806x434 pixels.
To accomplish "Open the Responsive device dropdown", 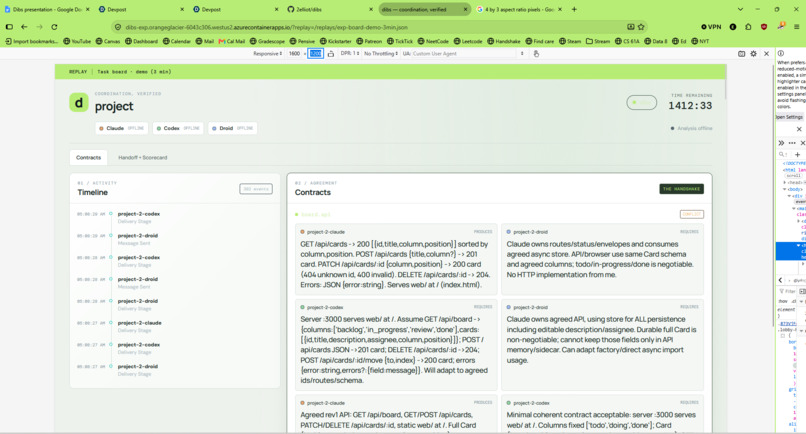I will 267,53.
